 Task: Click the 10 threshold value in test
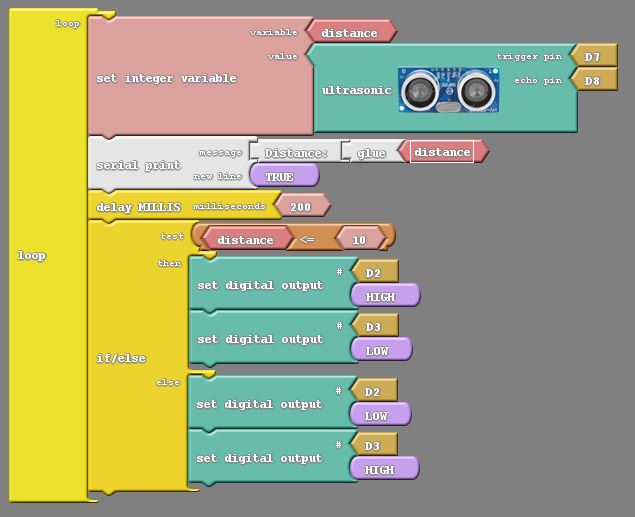point(359,240)
